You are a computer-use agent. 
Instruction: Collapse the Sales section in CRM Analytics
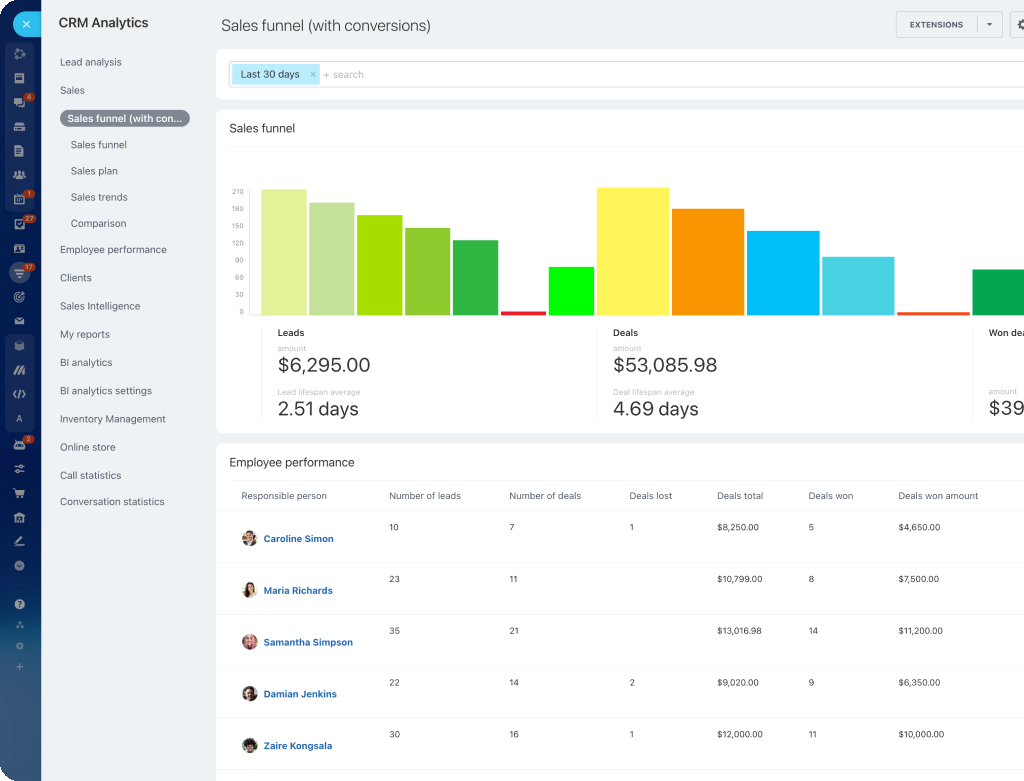[x=72, y=90]
